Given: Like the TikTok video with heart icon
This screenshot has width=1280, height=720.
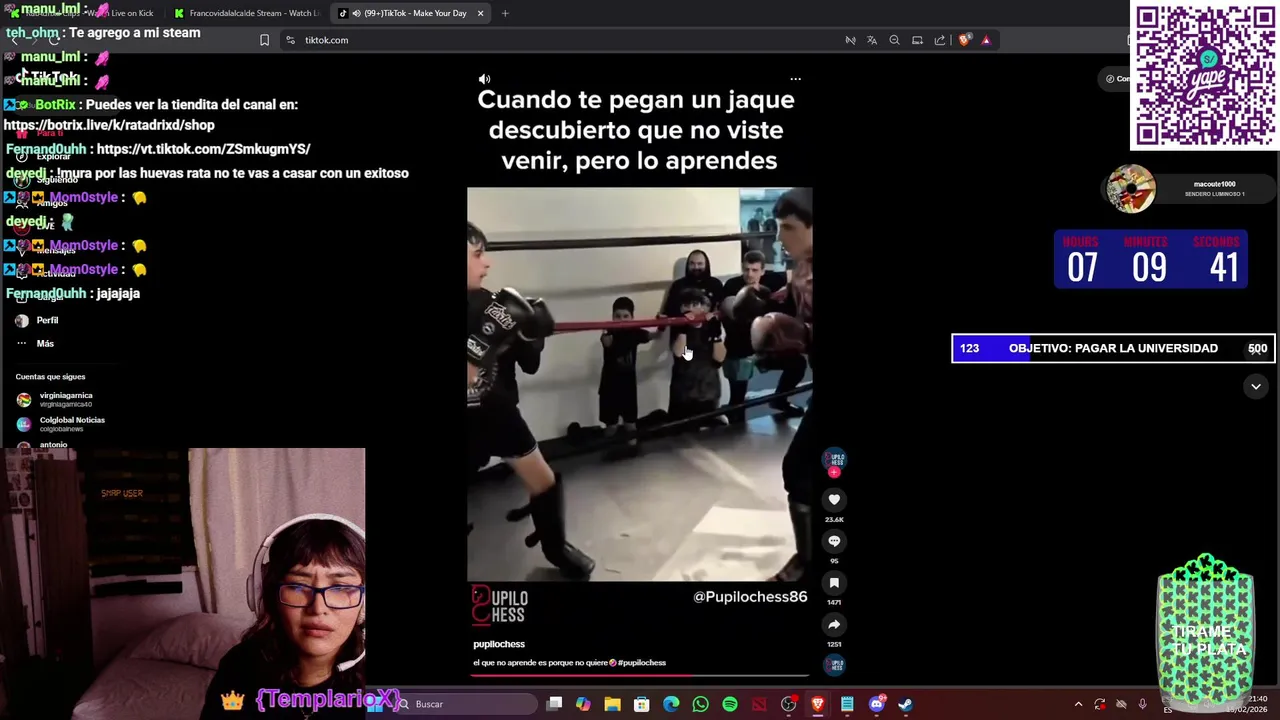Looking at the screenshot, I should tap(834, 500).
